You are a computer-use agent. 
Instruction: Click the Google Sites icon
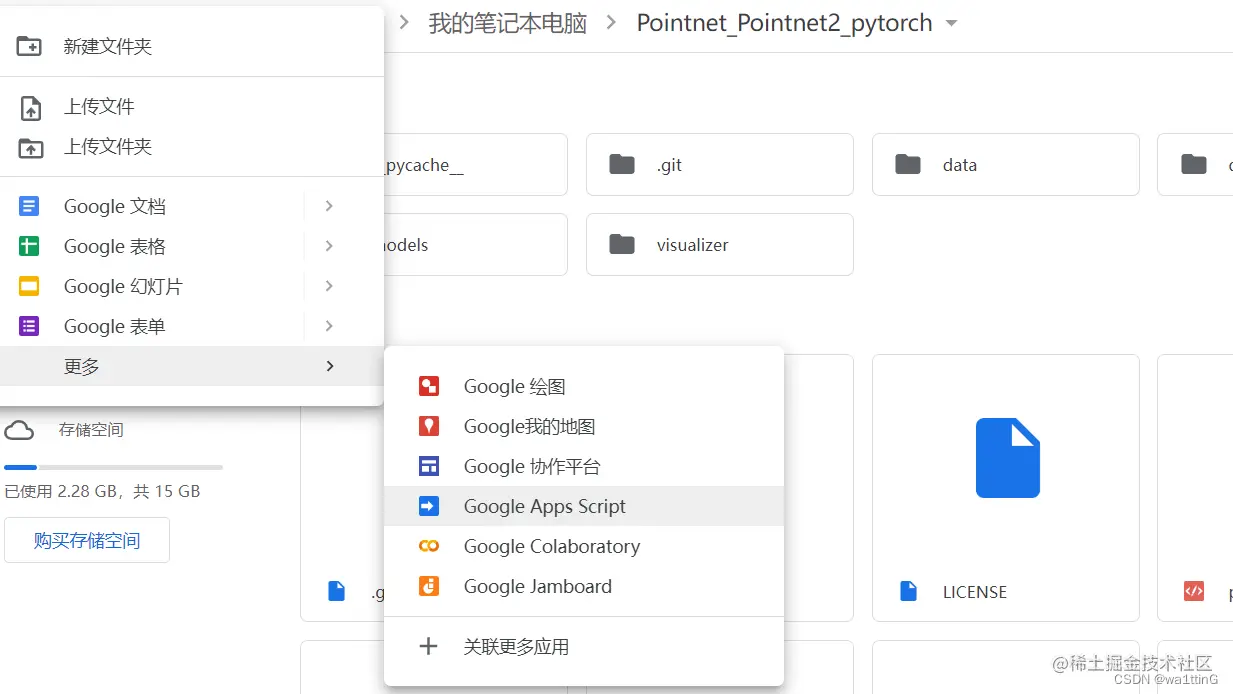pyautogui.click(x=429, y=467)
